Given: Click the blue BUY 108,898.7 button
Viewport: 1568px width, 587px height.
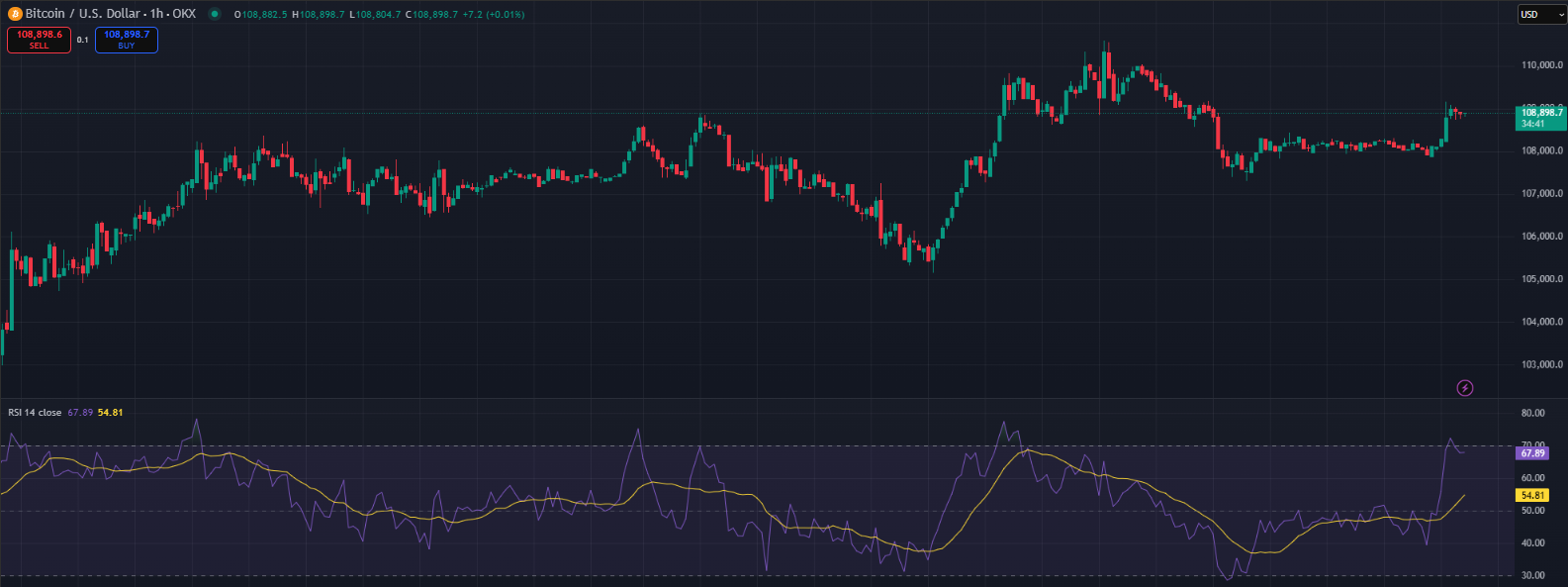Looking at the screenshot, I should click(127, 40).
